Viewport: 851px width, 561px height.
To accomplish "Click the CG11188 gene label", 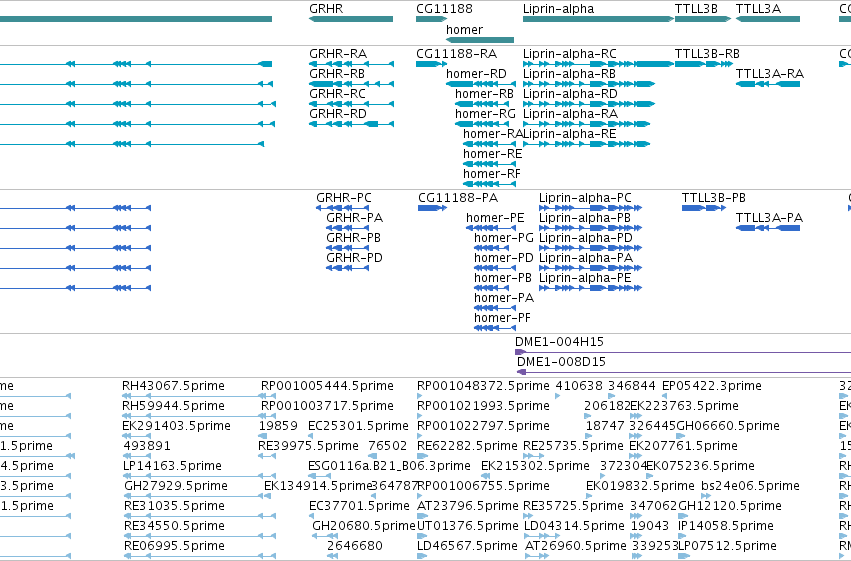I will pos(444,9).
